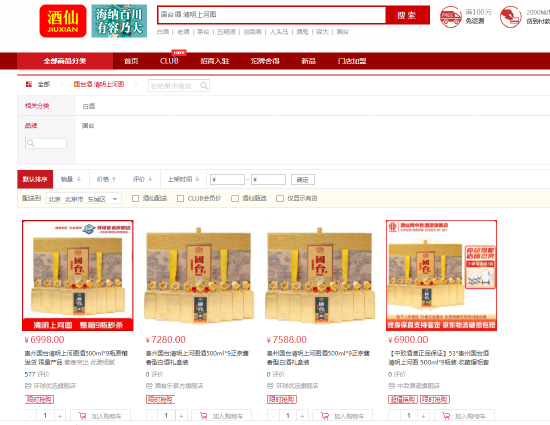Click the flash-sale tag under ¥7588.00 product

coord(282,399)
